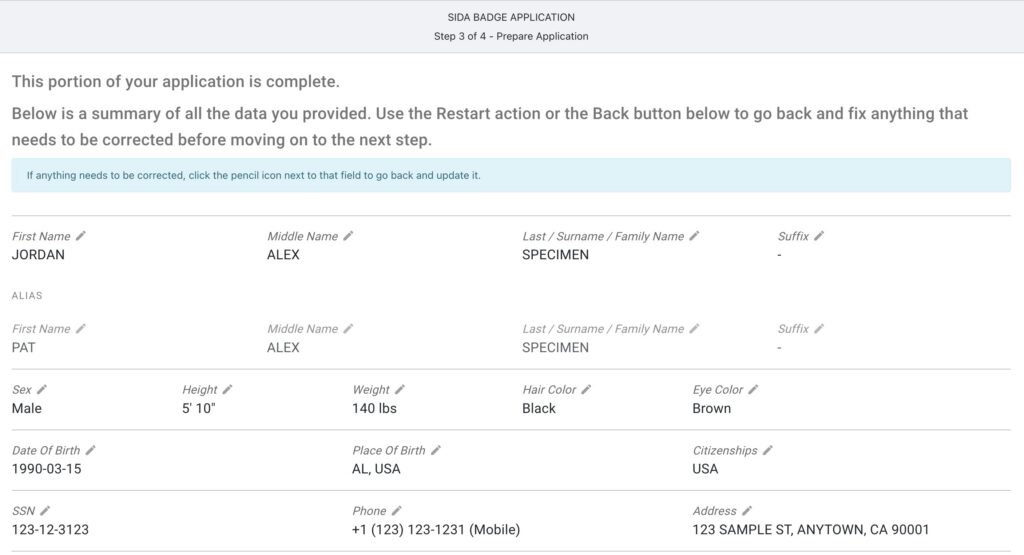Click the Sex value Male
1024x555 pixels.
click(27, 408)
